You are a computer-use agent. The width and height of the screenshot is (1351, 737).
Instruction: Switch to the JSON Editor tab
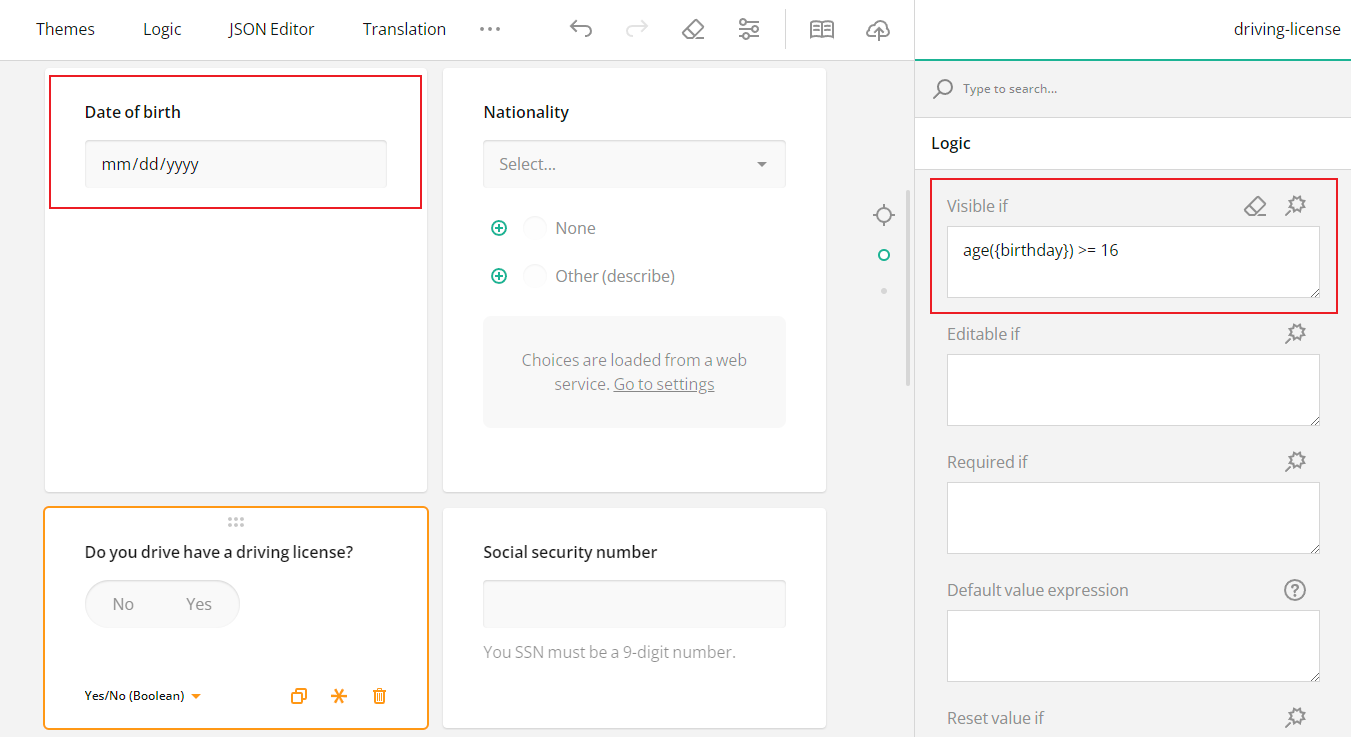pyautogui.click(x=271, y=29)
